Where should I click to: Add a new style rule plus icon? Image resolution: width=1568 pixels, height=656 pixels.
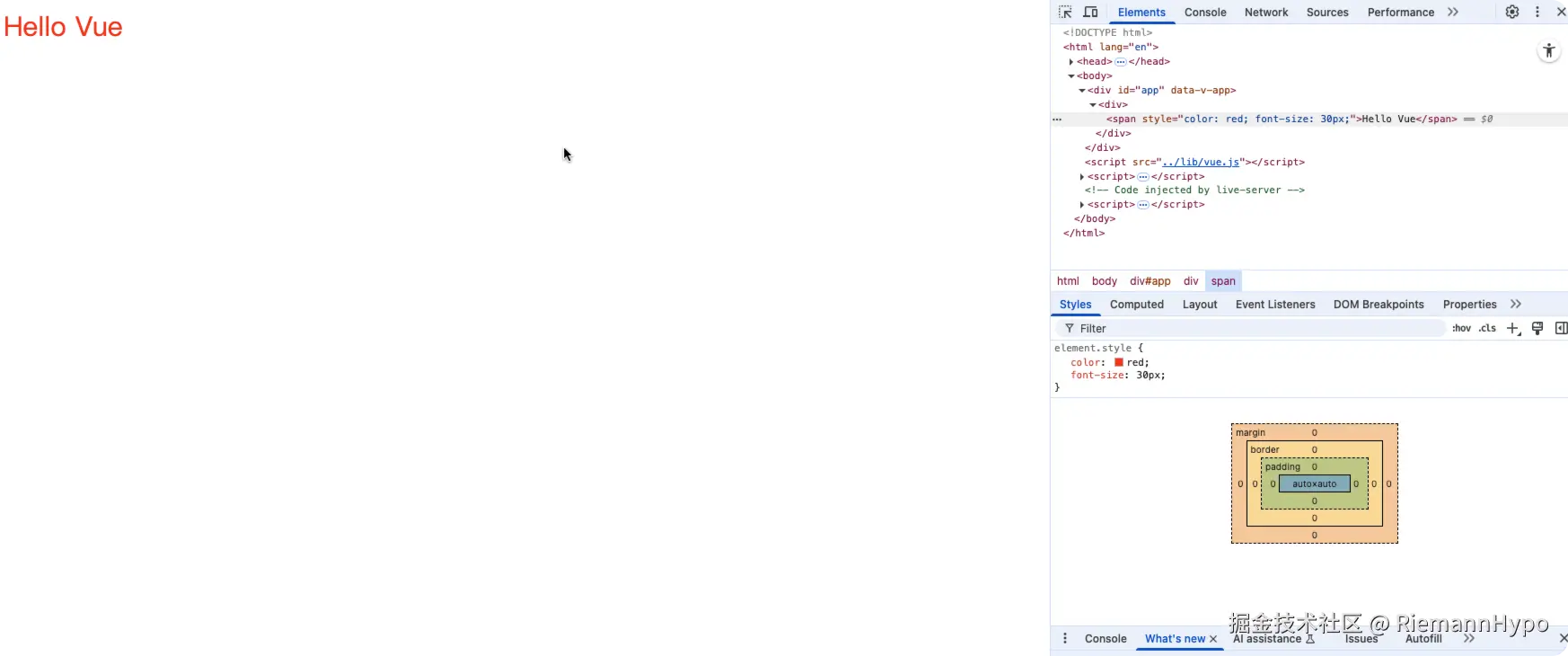coord(1513,328)
